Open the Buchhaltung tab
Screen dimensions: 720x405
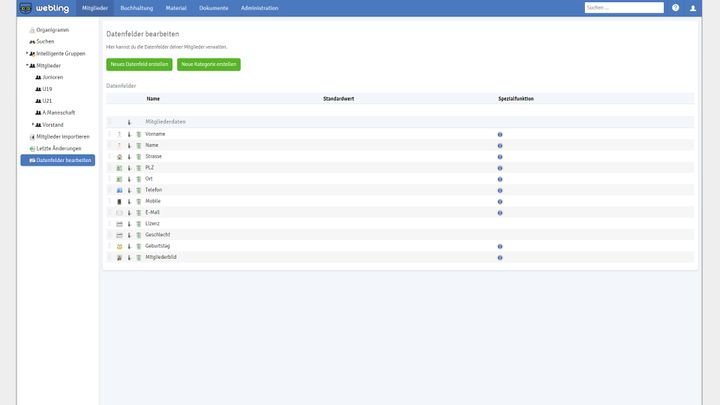pyautogui.click(x=136, y=8)
